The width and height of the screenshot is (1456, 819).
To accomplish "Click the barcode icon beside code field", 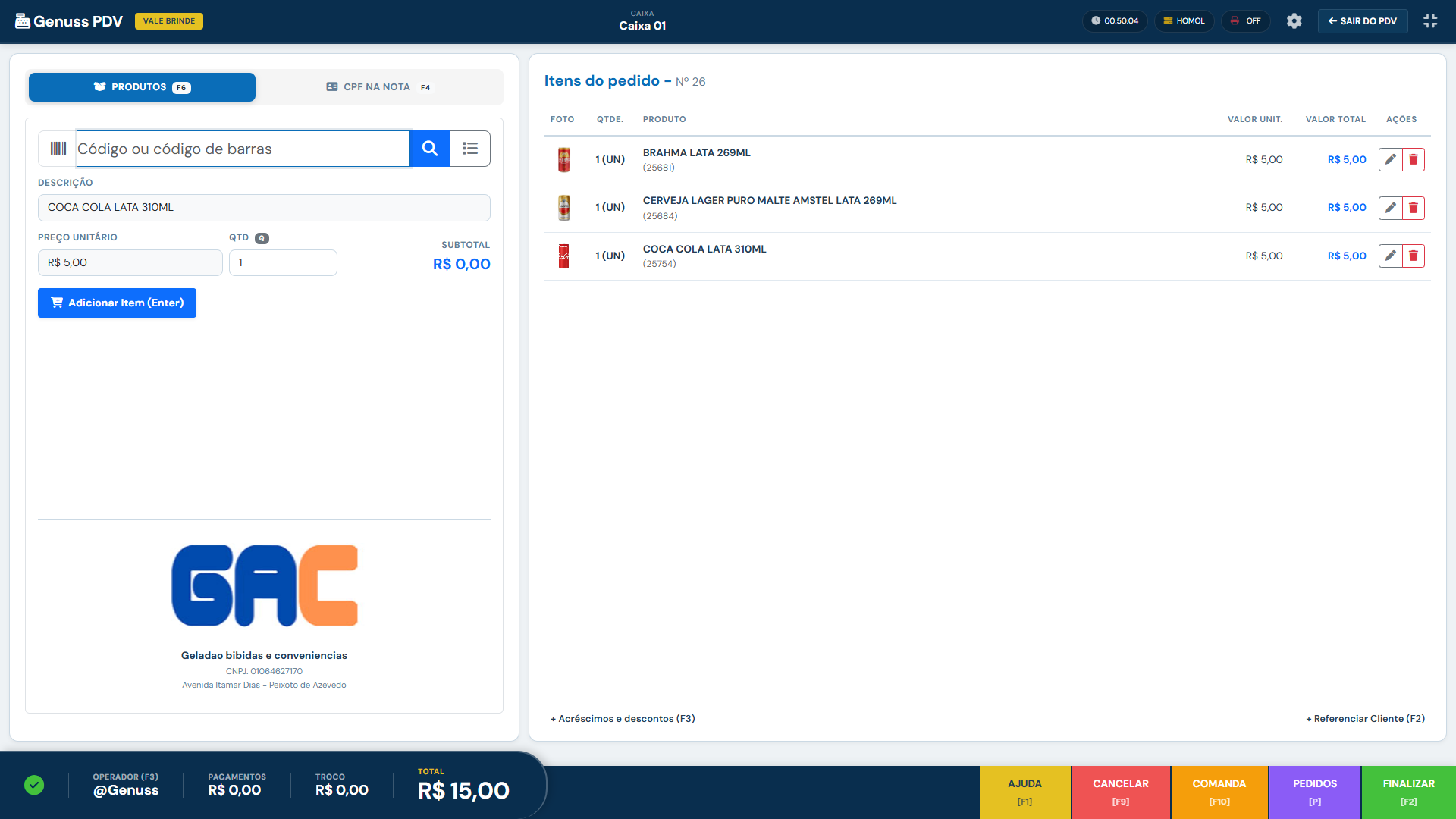I will 58,149.
